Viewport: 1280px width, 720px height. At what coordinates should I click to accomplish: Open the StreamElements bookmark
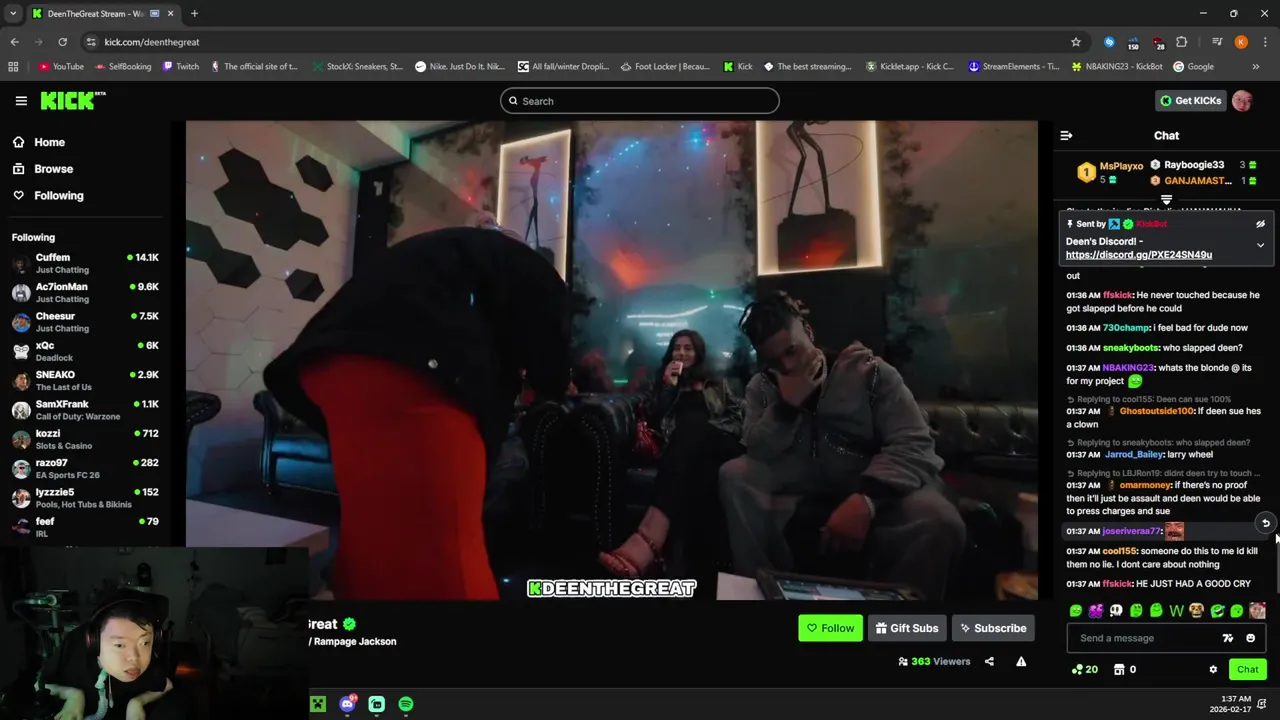point(1013,67)
